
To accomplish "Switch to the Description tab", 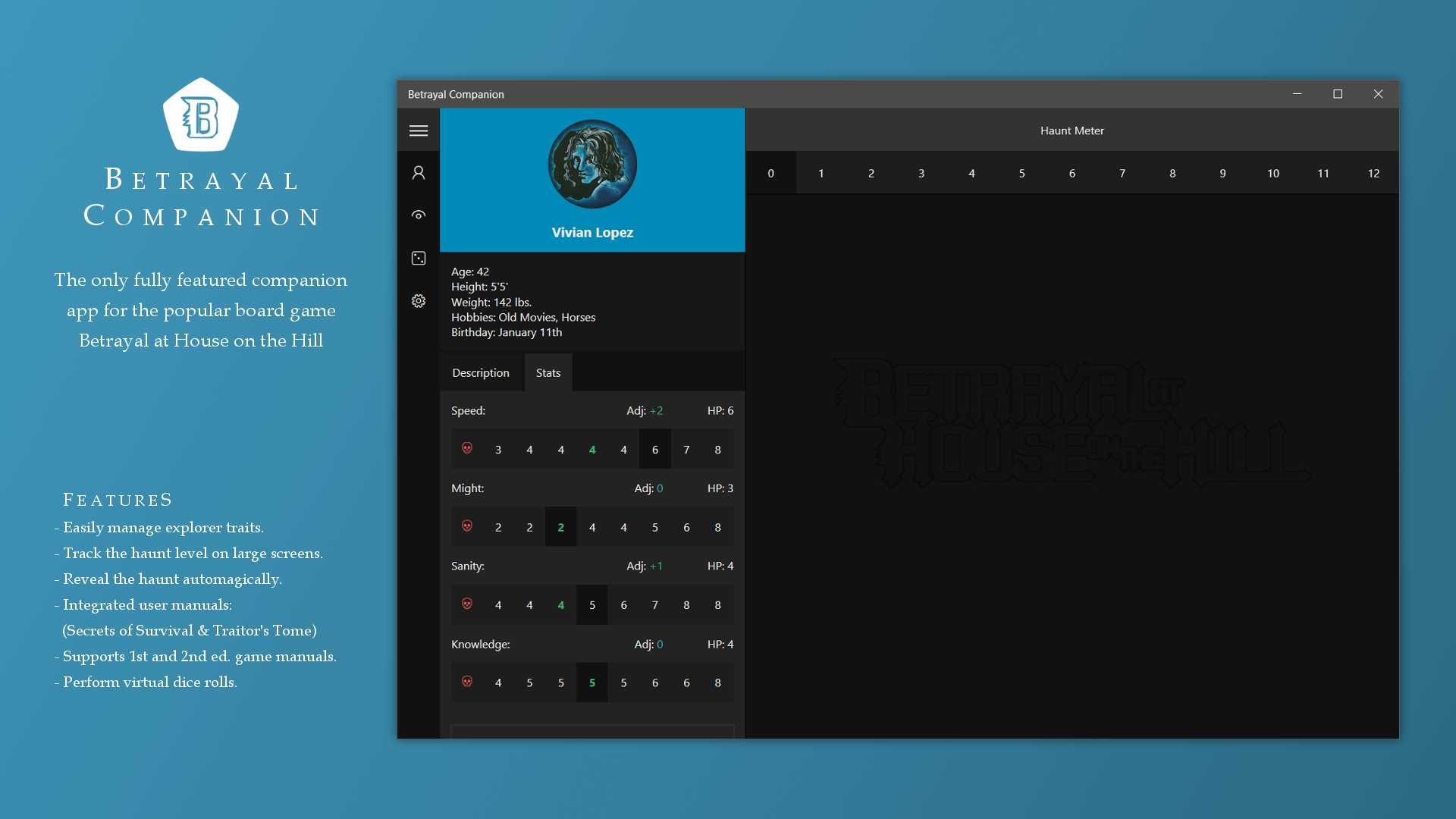I will point(481,372).
